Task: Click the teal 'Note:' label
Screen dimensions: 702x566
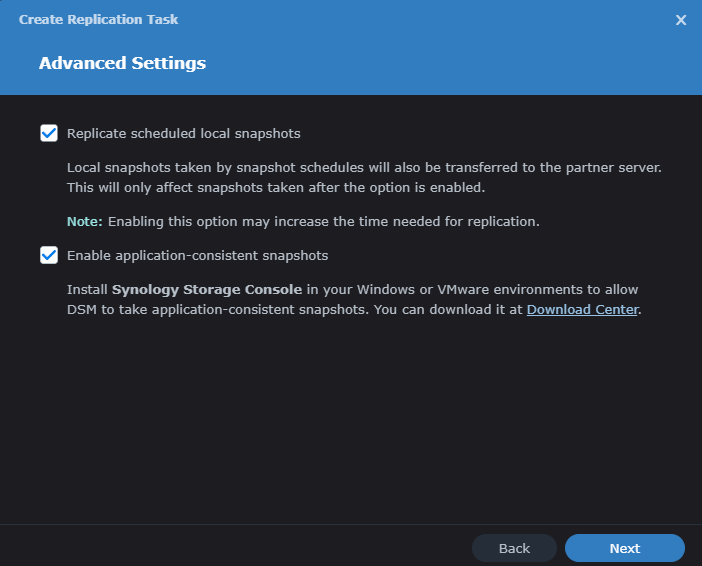Action: click(x=85, y=221)
